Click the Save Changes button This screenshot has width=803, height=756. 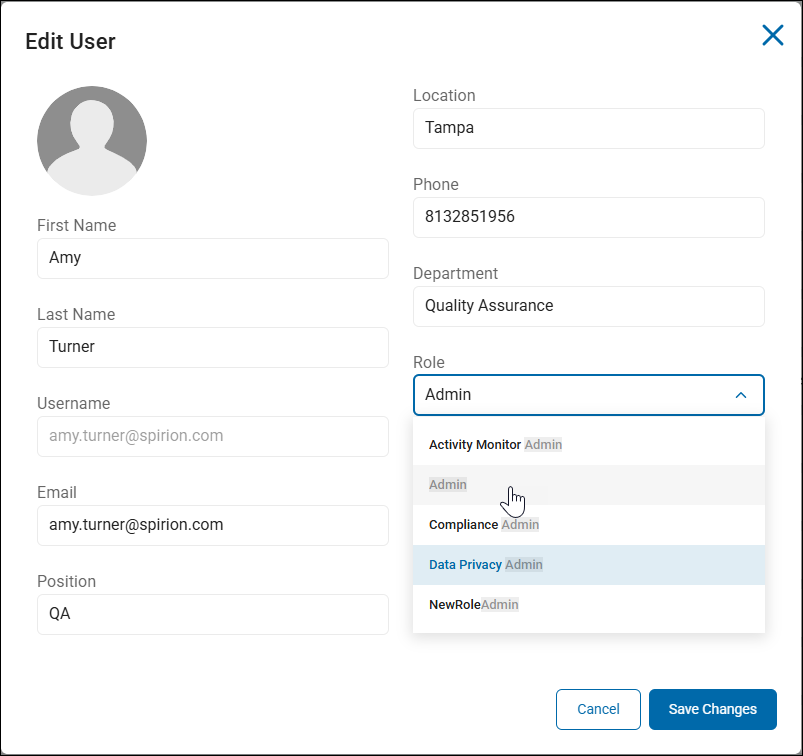712,709
